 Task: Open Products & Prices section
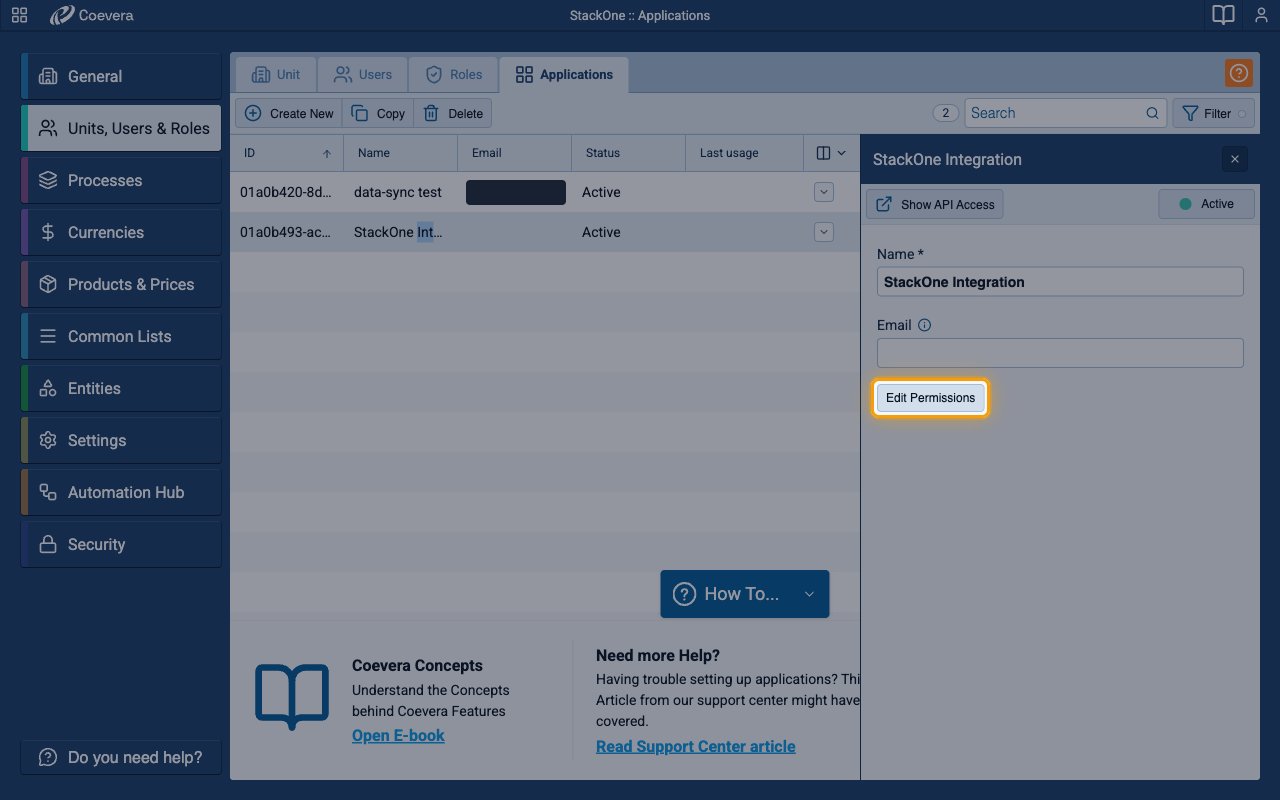pos(121,284)
